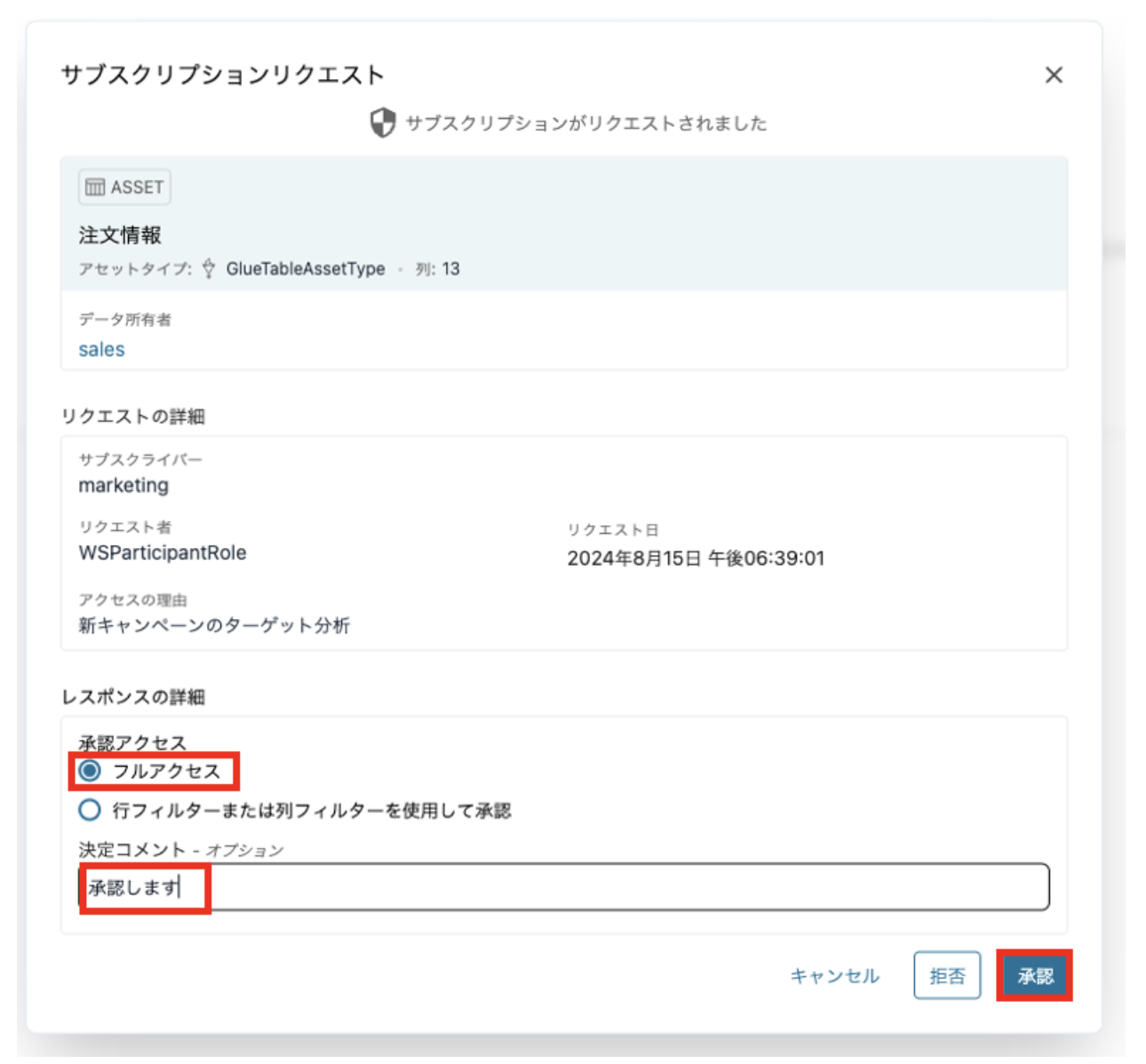Click the request date 2024年8月15日 午後06:39:01

696,558
